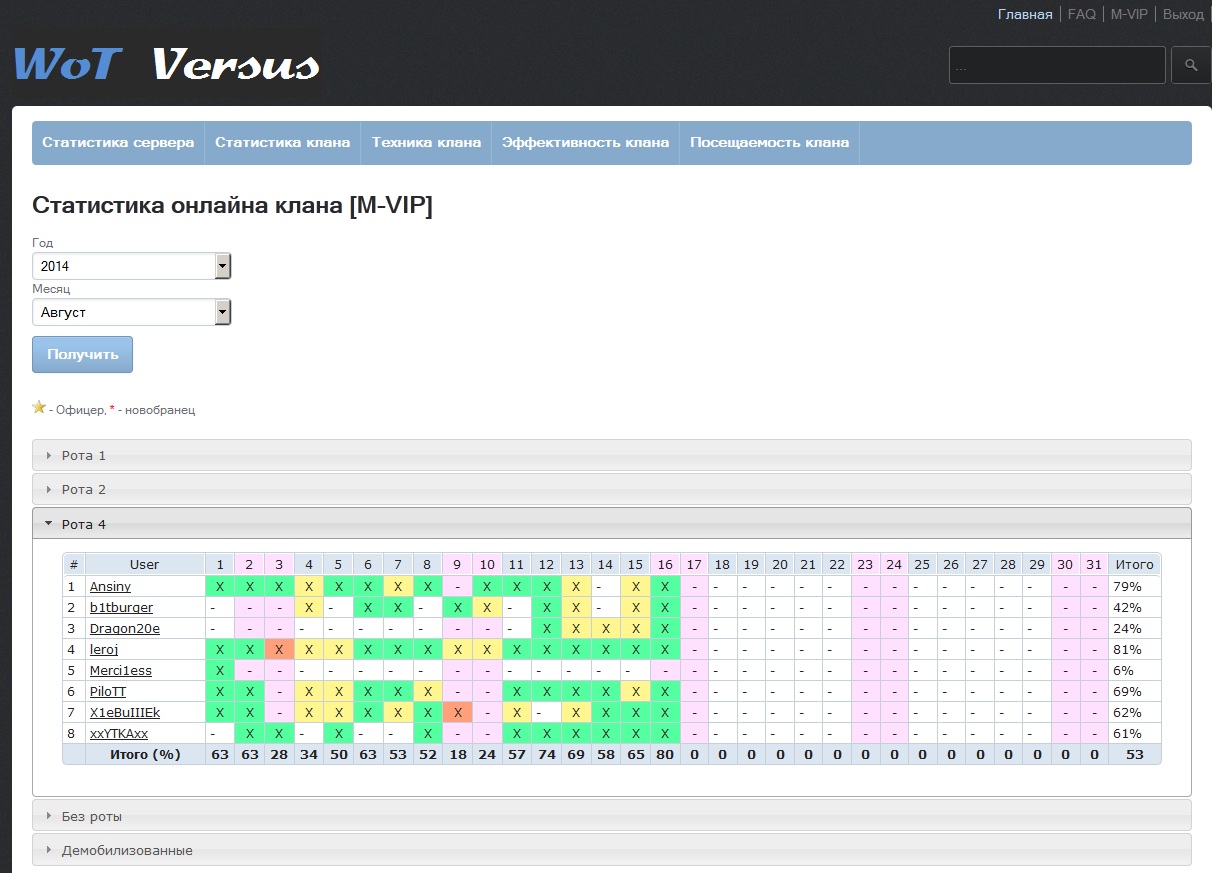Expand the Демобилизованные section

(127, 851)
